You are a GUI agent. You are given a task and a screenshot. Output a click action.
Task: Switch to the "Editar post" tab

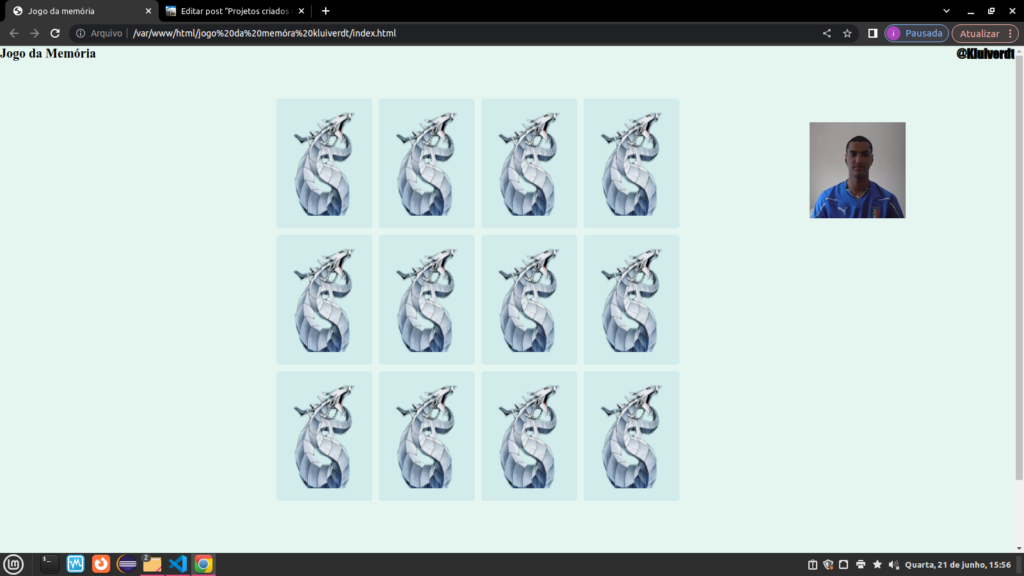(235, 11)
